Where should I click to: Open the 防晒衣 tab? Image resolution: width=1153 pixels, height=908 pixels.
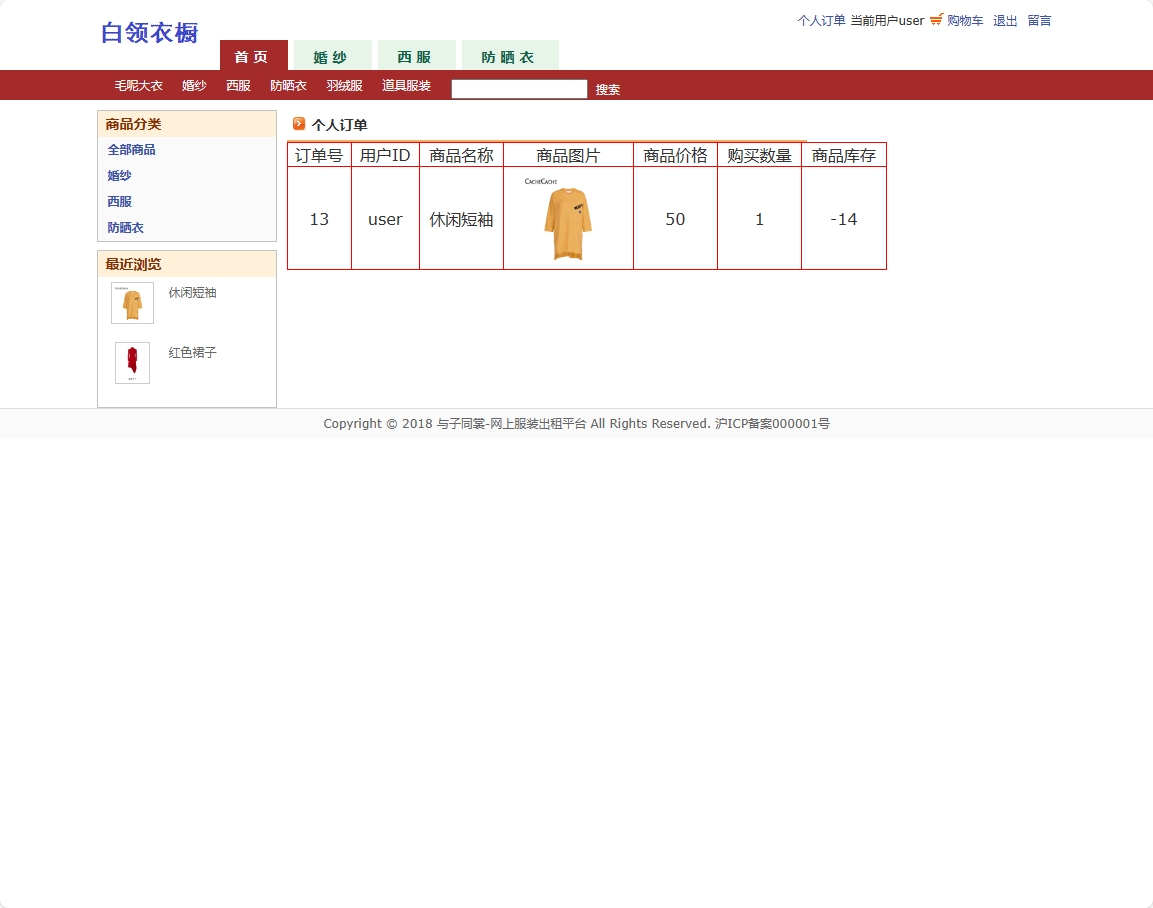point(510,56)
